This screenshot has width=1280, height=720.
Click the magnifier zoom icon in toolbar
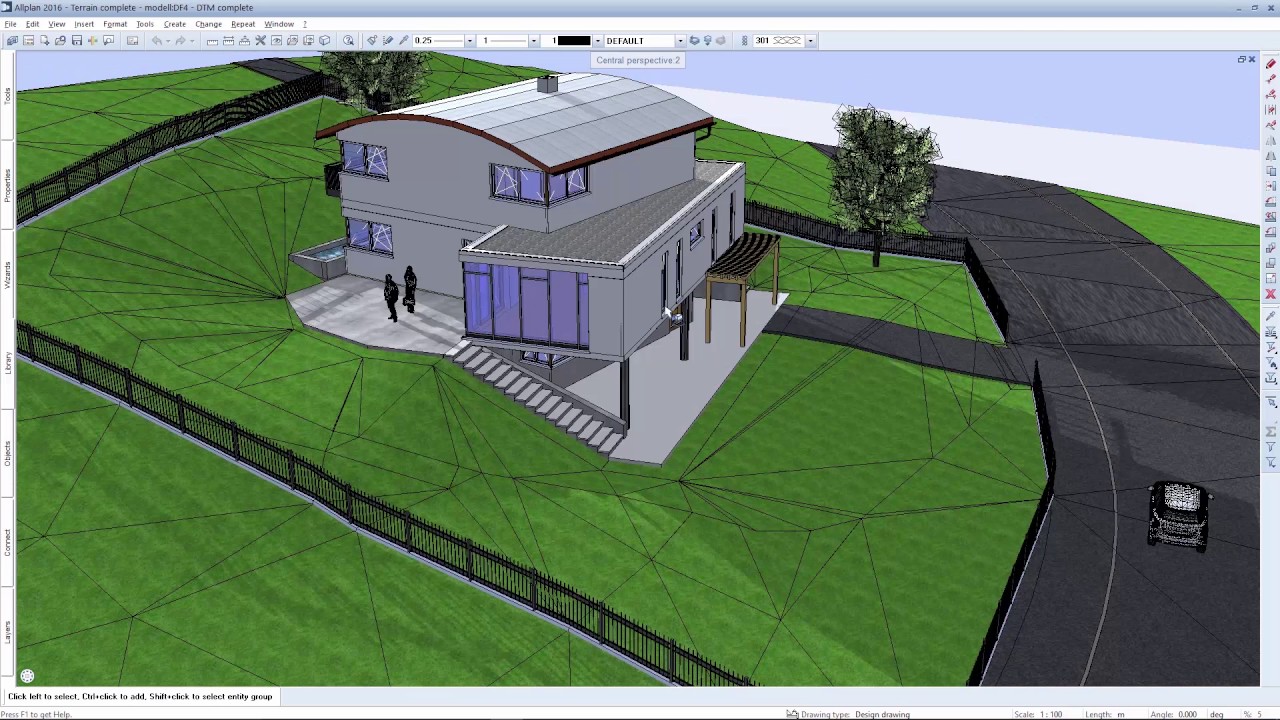tap(348, 41)
